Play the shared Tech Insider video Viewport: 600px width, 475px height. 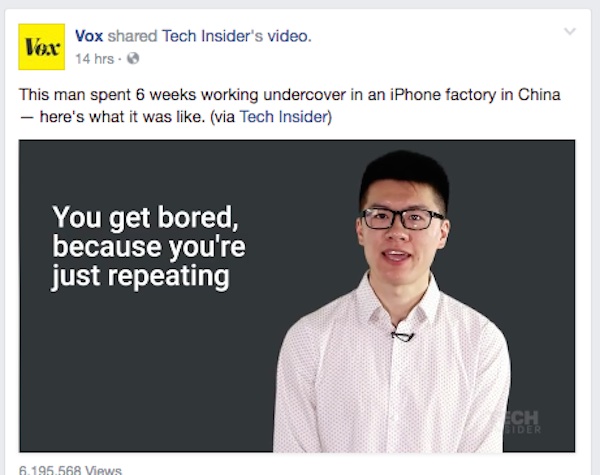[x=297, y=296]
